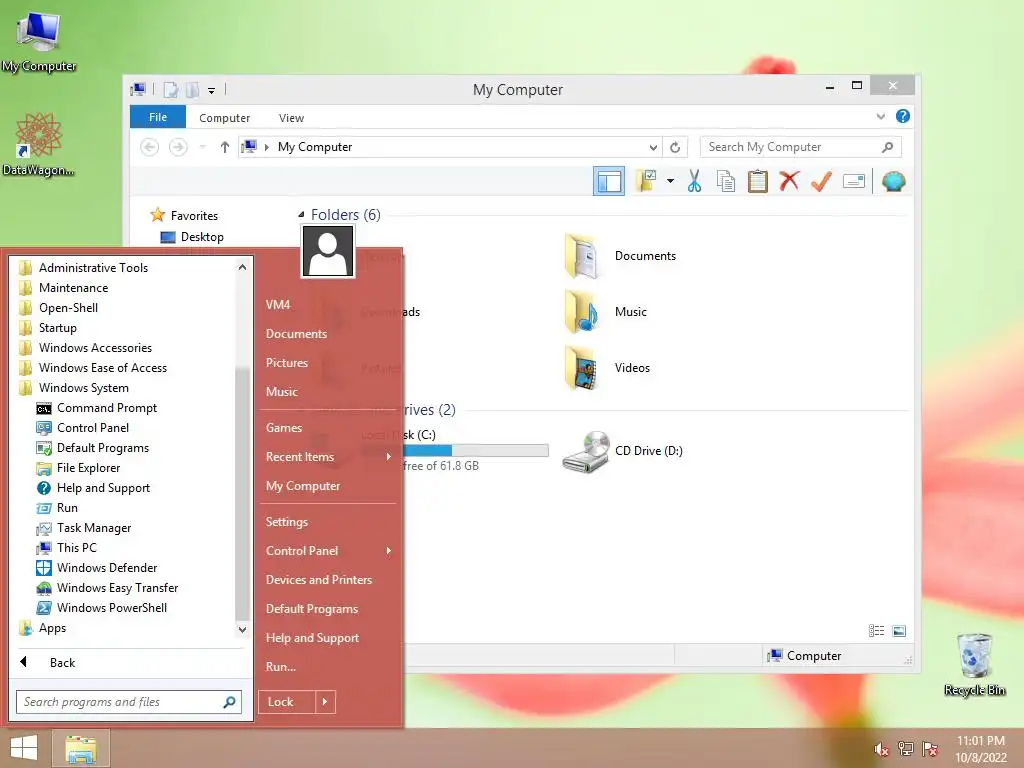
Task: Open shutdown options arrow beside Lock
Action: [x=325, y=702]
